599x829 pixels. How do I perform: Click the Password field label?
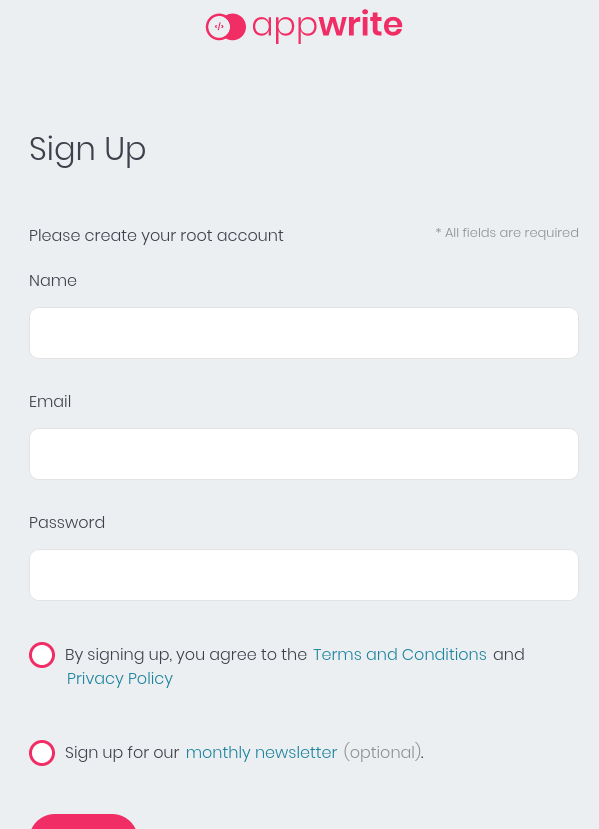67,523
